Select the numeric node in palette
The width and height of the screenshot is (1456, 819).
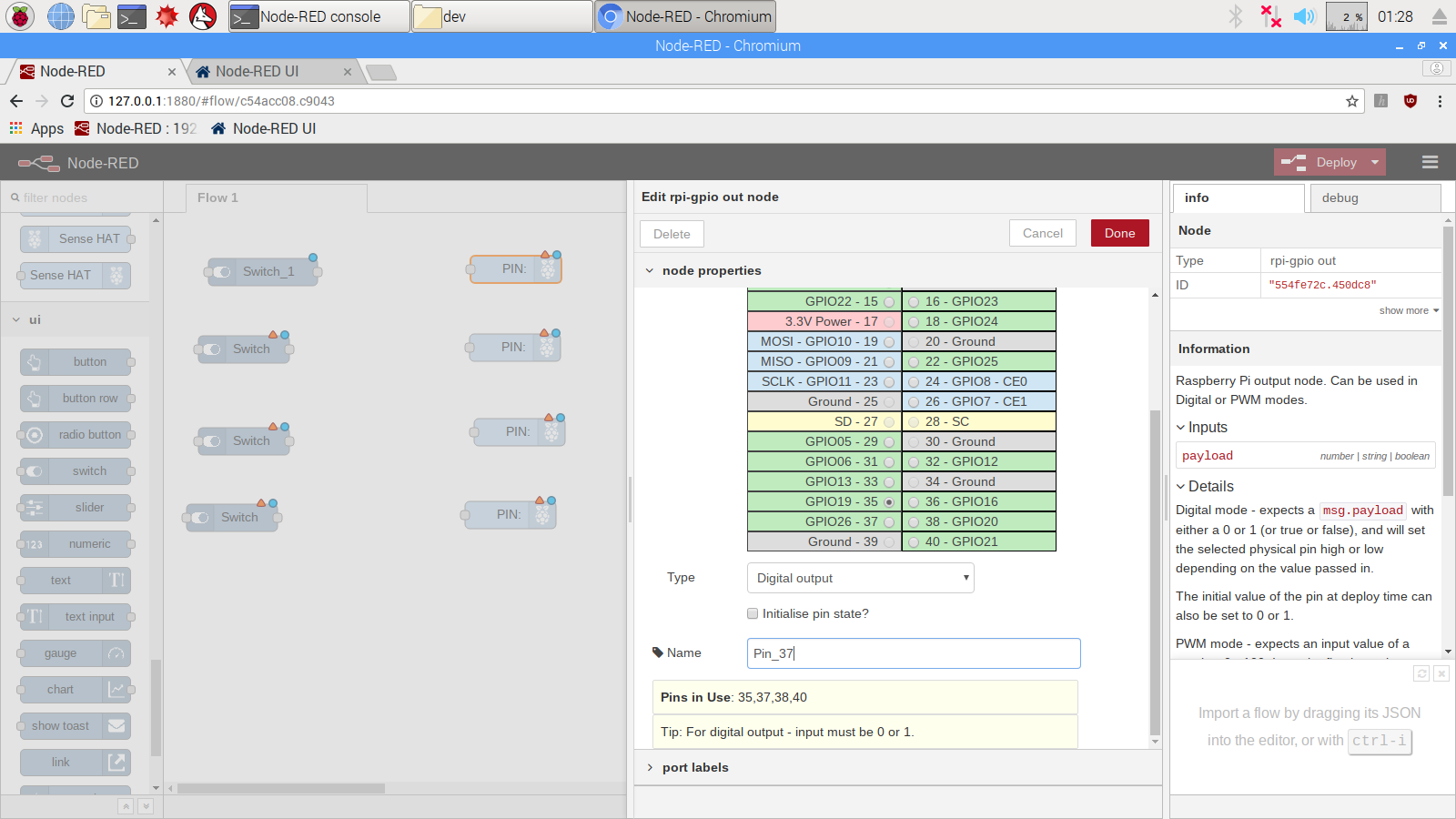click(76, 544)
